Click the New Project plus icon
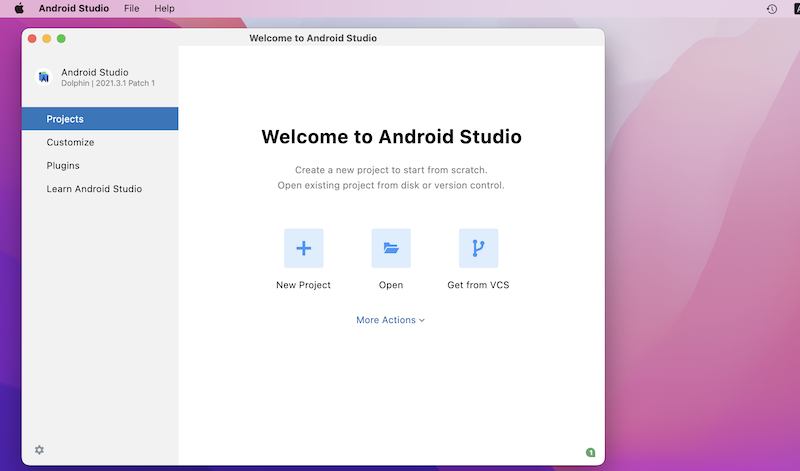The height and width of the screenshot is (471, 800). pyautogui.click(x=303, y=248)
